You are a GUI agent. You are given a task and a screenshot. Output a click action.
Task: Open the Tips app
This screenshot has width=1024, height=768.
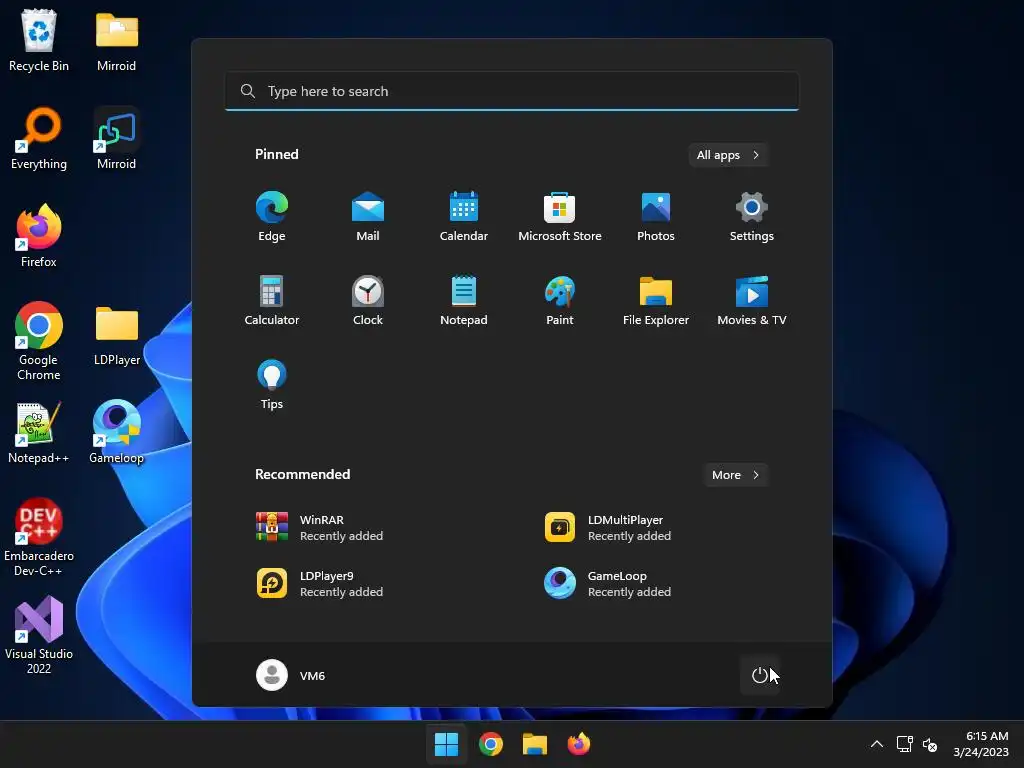click(x=272, y=384)
